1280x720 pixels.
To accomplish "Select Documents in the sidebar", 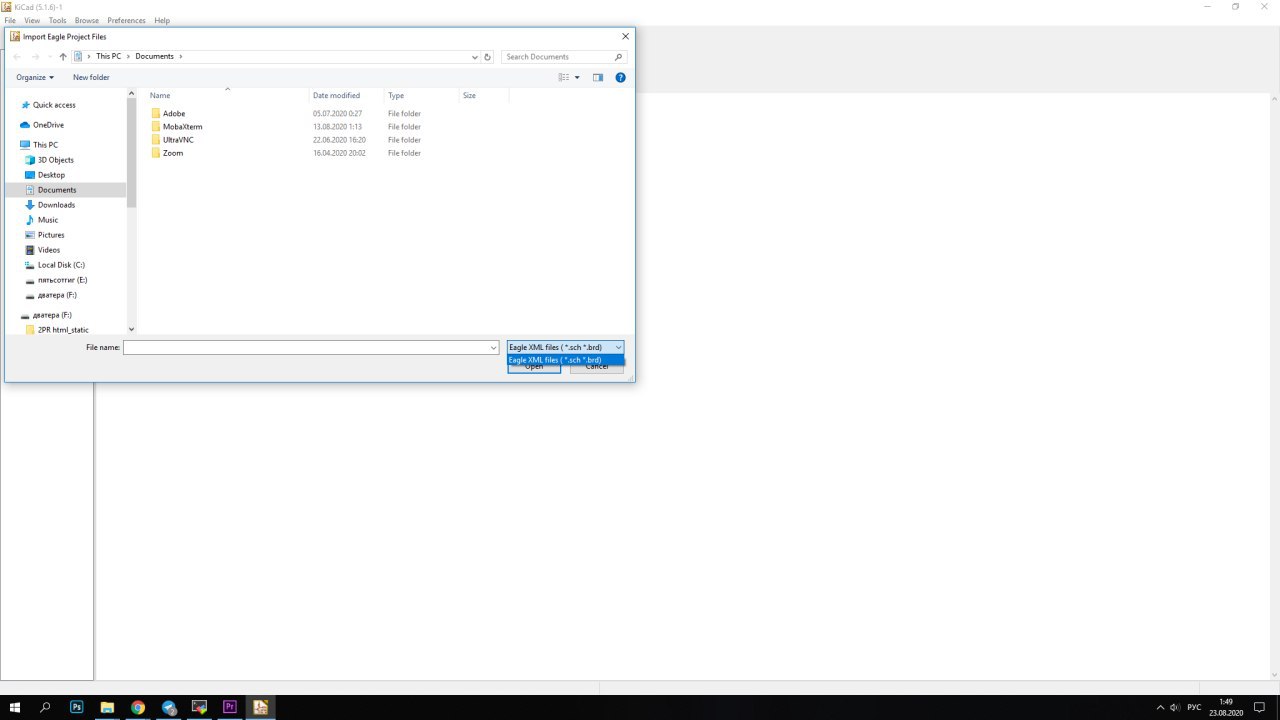I will point(57,190).
